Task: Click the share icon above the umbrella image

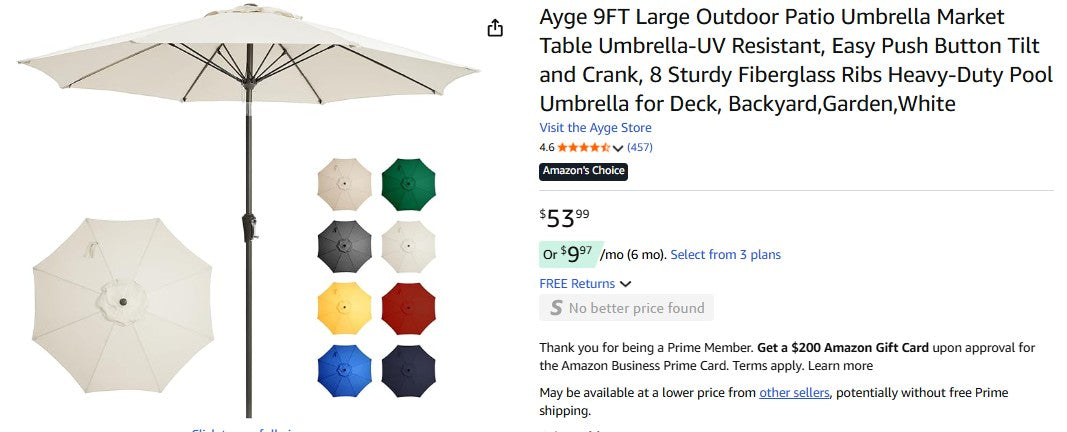Action: tap(495, 28)
